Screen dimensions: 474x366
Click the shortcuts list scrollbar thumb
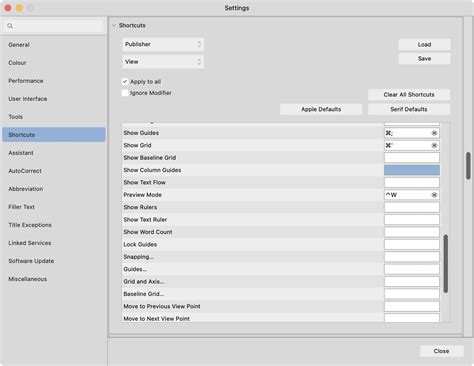(x=446, y=264)
